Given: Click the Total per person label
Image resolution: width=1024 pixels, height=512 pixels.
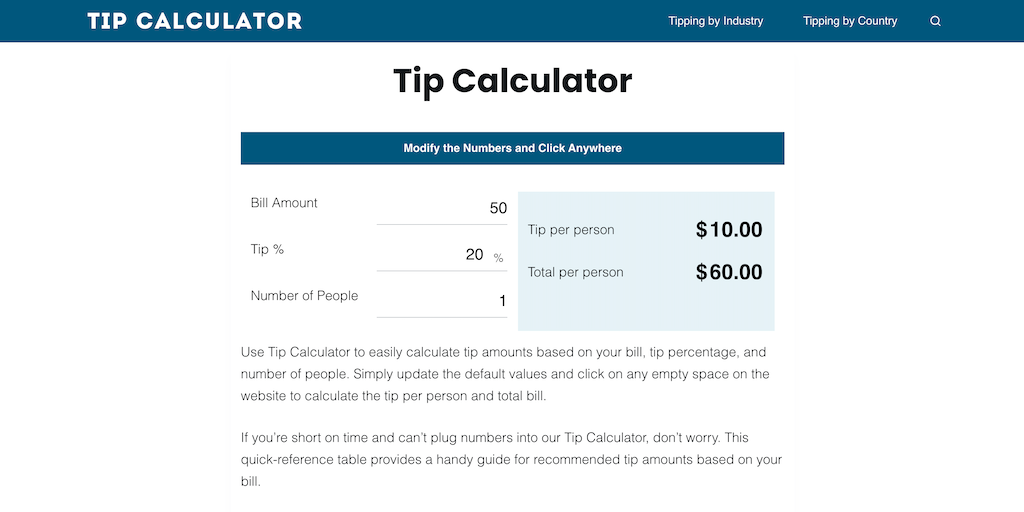Looking at the screenshot, I should [x=575, y=272].
